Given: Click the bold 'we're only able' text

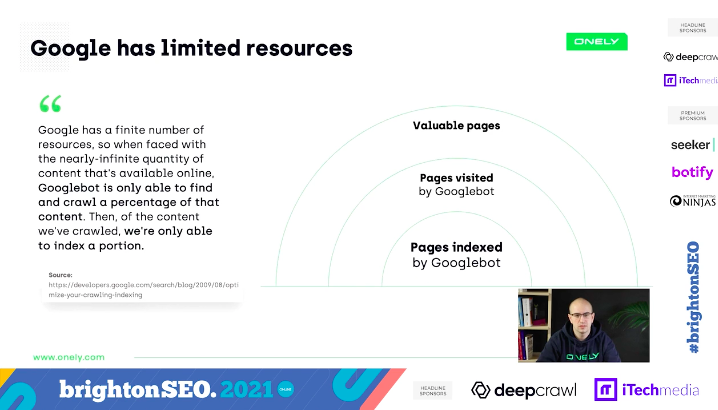Looking at the screenshot, I should [x=168, y=231].
